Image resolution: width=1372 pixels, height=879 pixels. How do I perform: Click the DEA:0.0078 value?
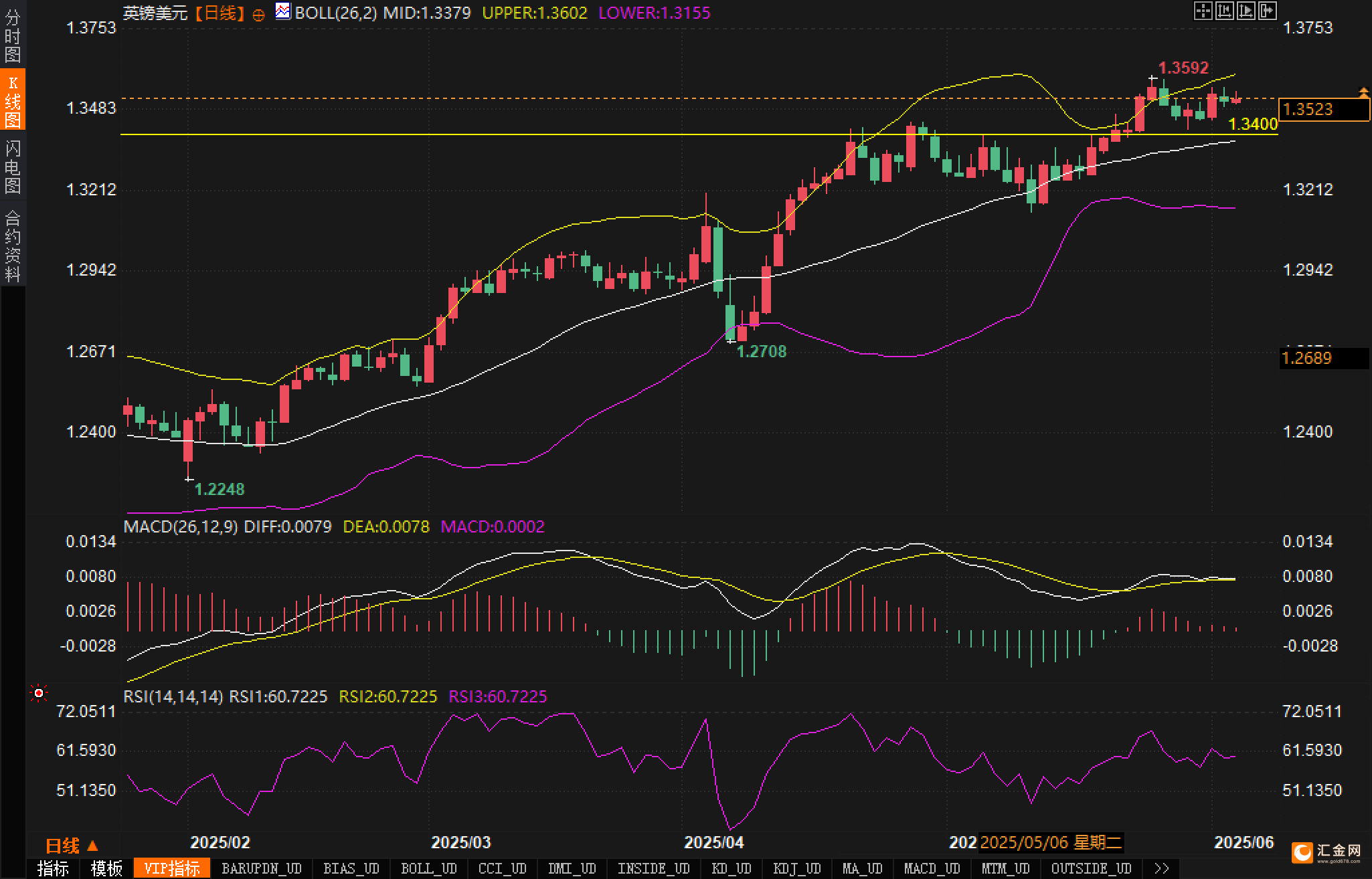pos(386,526)
